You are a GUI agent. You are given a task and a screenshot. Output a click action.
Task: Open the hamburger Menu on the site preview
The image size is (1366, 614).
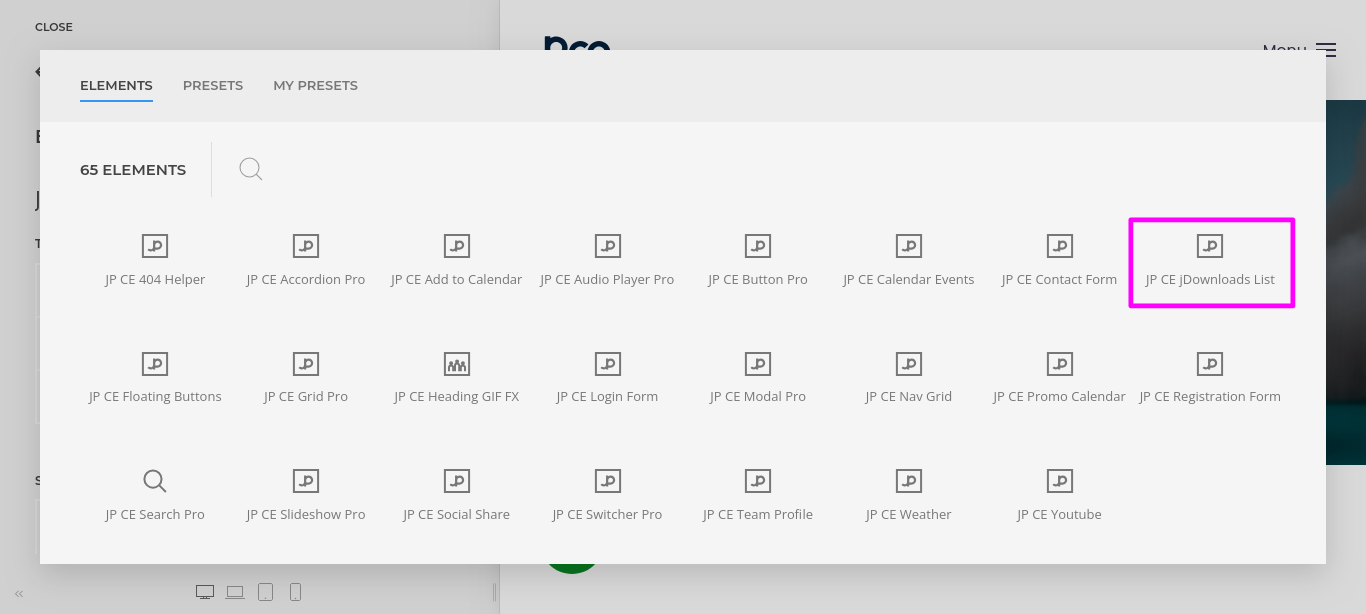[1325, 50]
